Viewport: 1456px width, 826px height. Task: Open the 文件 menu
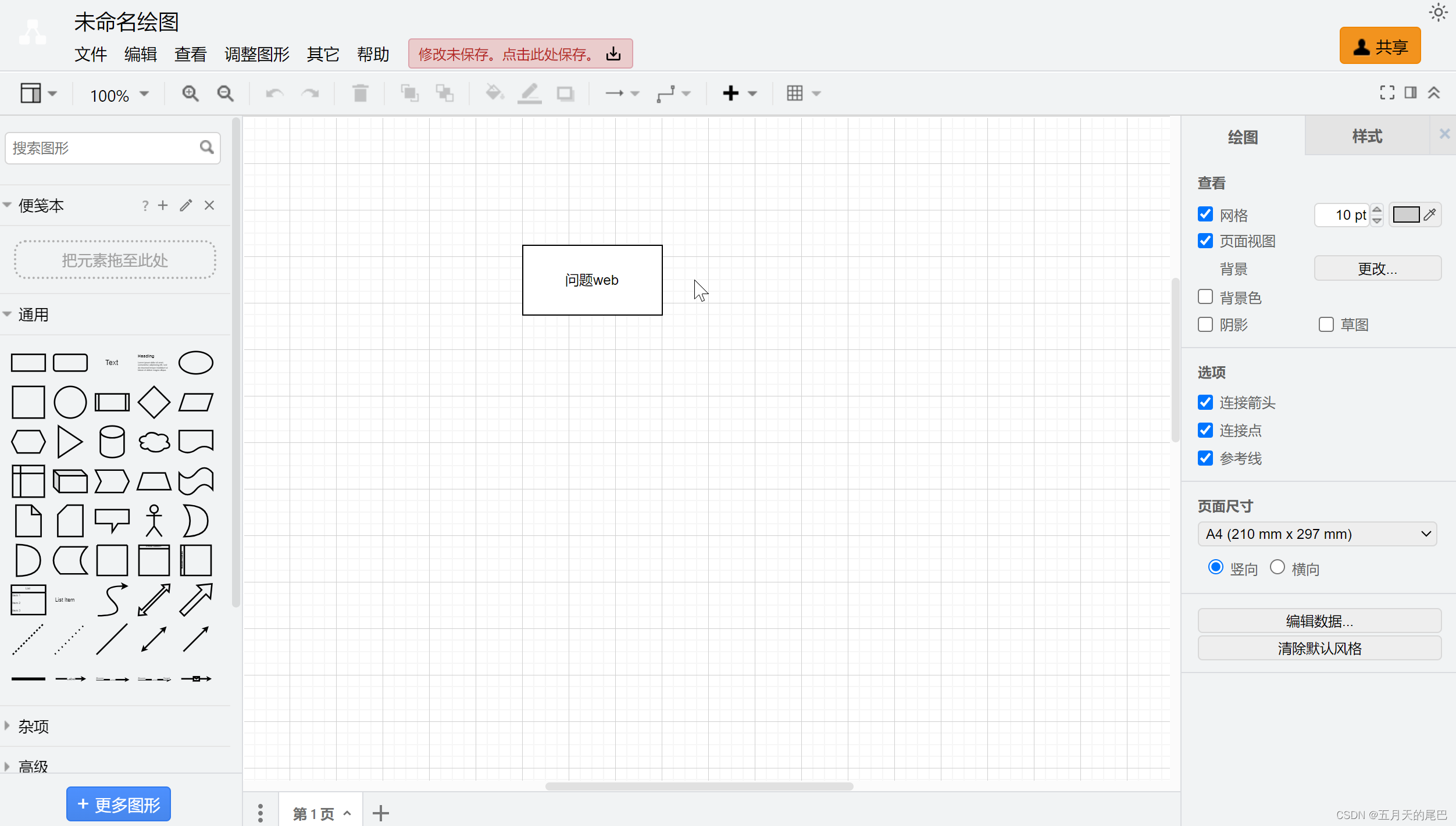(x=91, y=54)
